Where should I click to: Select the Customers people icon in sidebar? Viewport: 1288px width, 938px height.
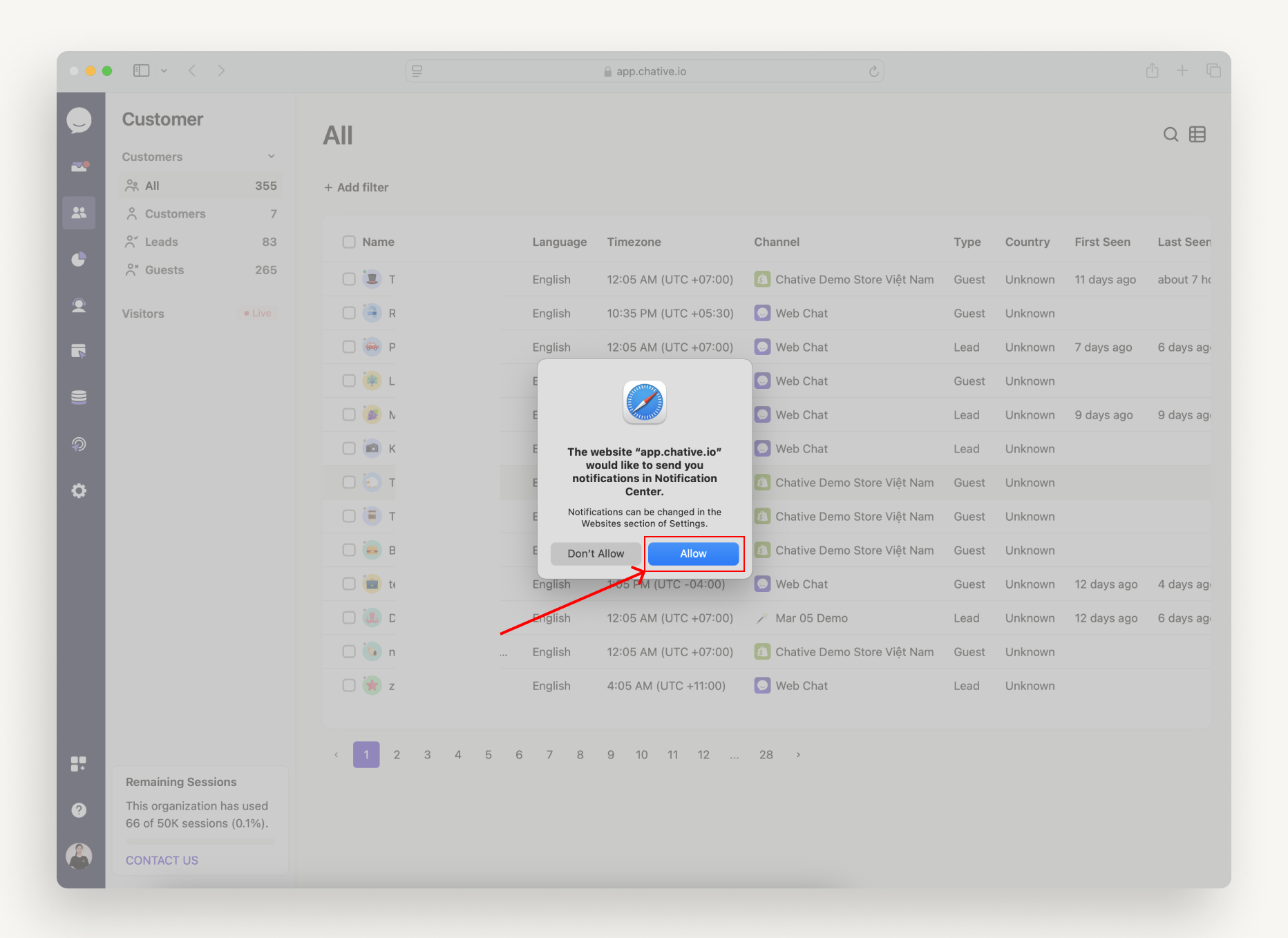[x=79, y=213]
